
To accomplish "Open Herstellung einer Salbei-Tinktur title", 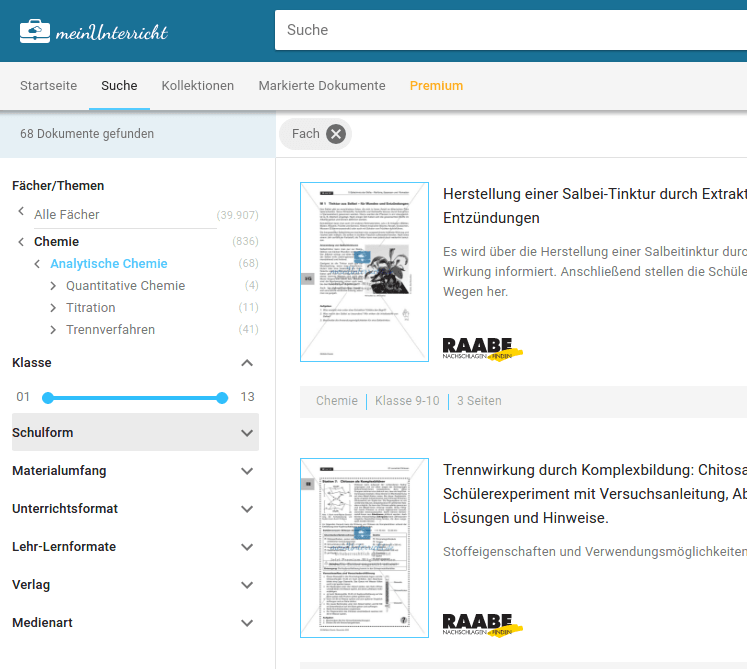I will [x=595, y=206].
